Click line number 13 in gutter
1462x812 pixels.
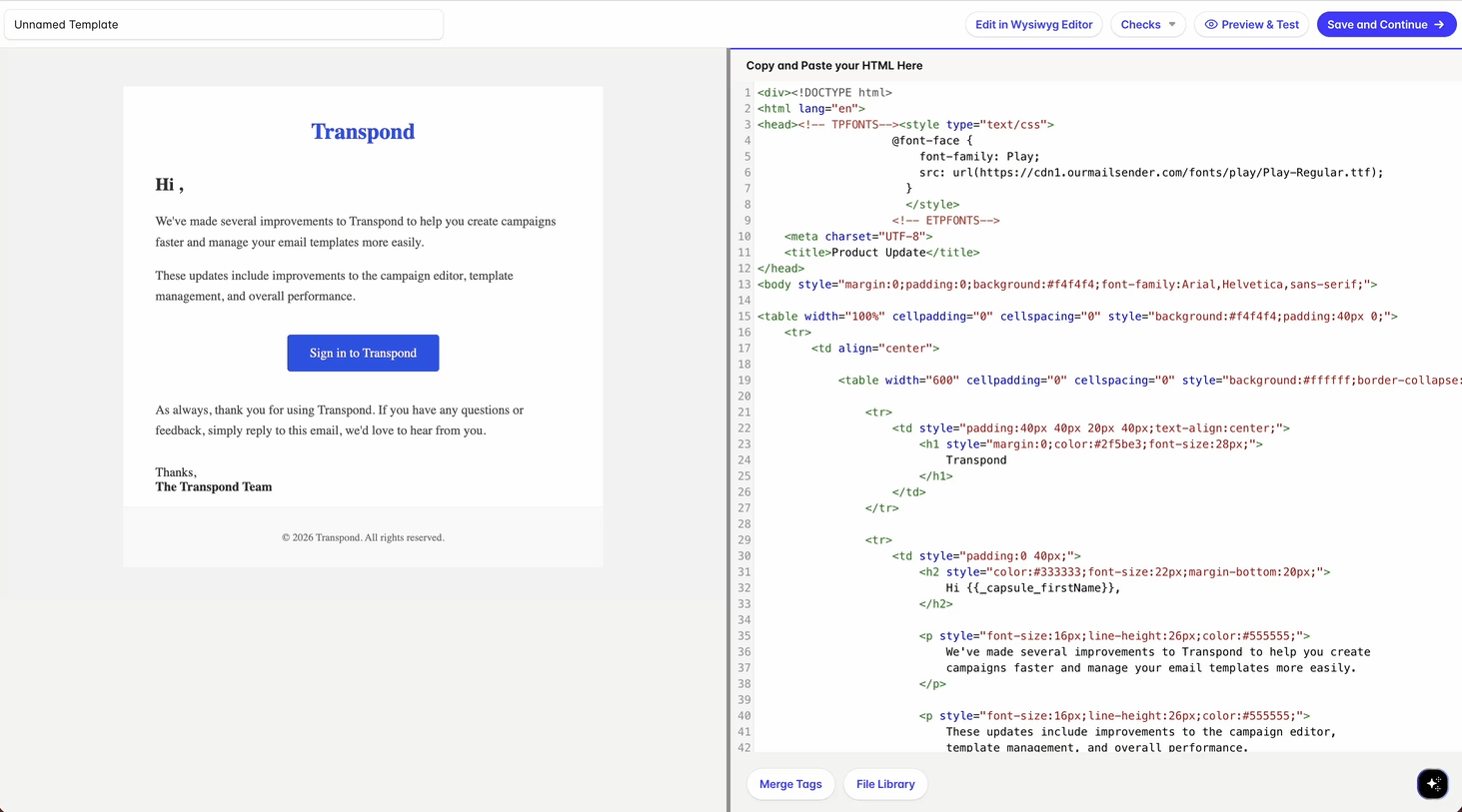(744, 285)
